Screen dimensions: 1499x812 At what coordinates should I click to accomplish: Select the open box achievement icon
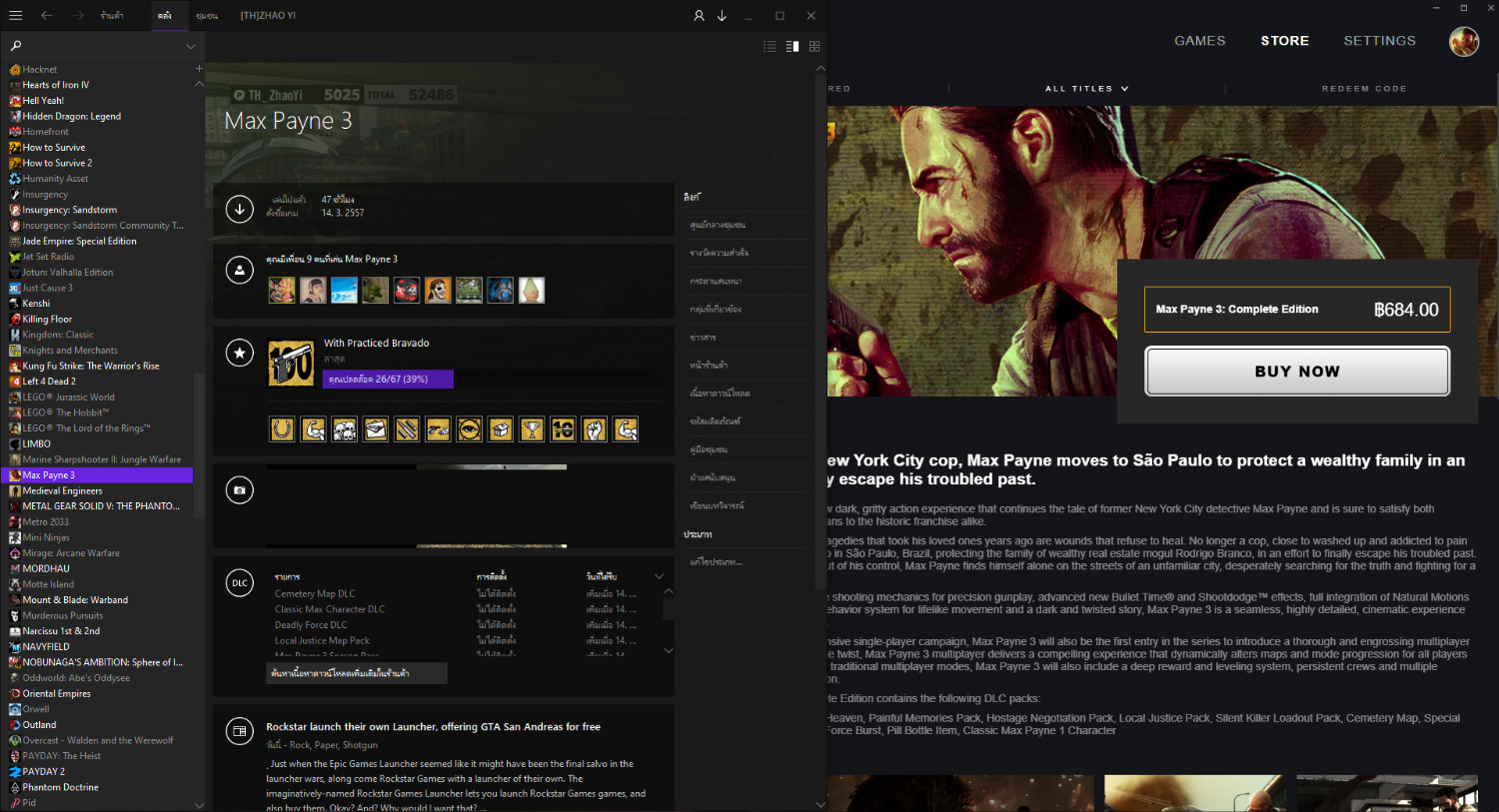[501, 429]
